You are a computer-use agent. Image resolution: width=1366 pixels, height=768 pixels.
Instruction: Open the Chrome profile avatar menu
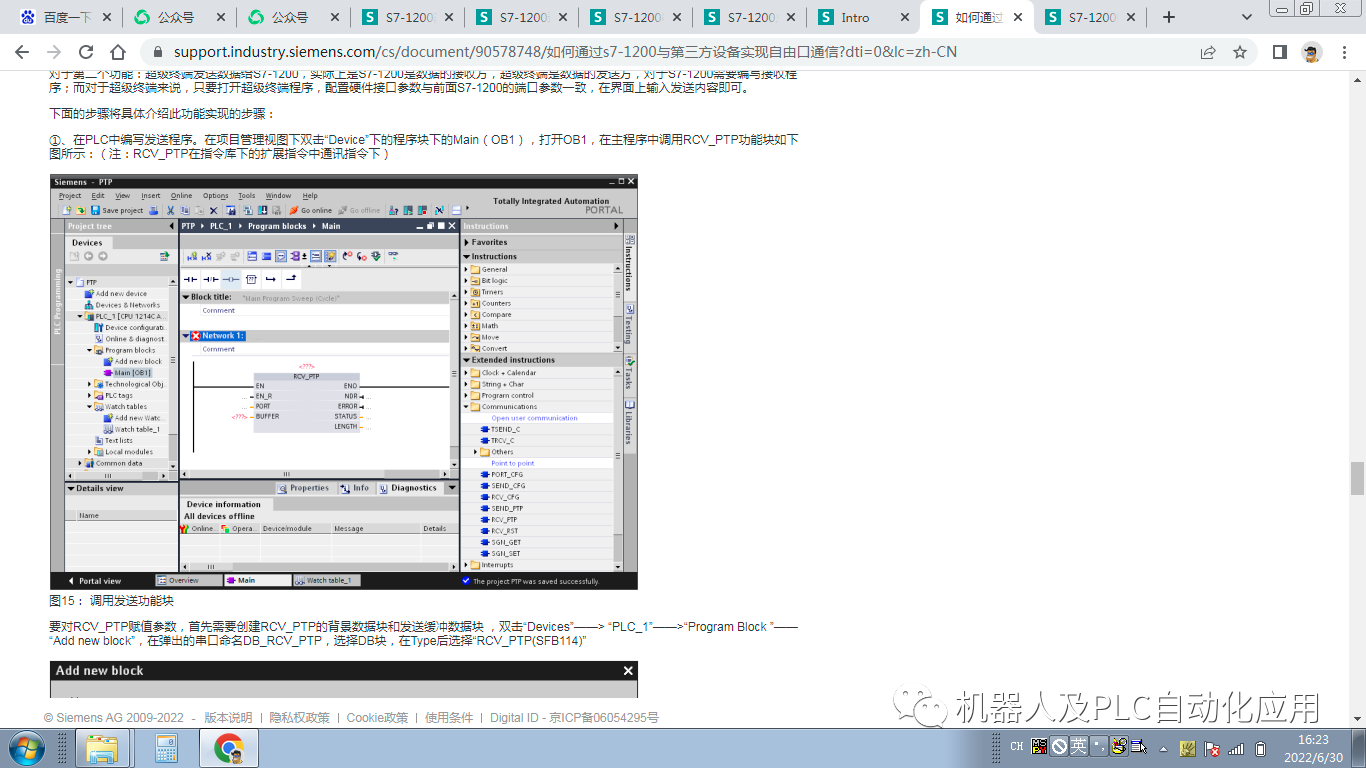(1312, 52)
